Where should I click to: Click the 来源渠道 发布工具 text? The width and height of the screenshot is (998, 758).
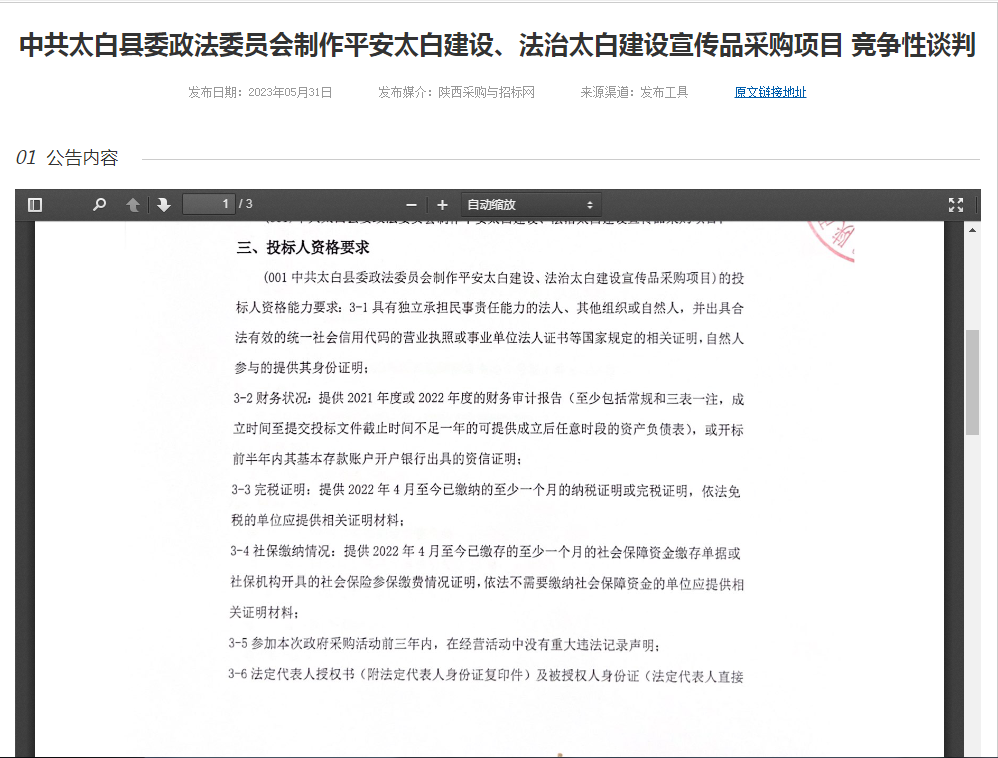634,92
